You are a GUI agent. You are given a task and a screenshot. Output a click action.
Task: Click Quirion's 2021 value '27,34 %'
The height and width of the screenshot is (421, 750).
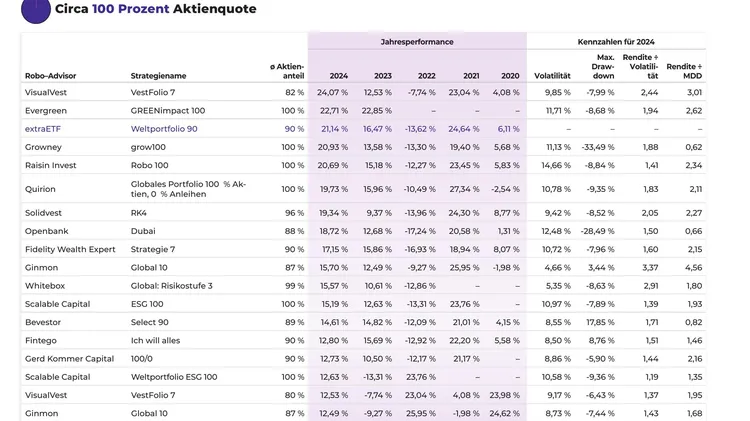pos(464,189)
